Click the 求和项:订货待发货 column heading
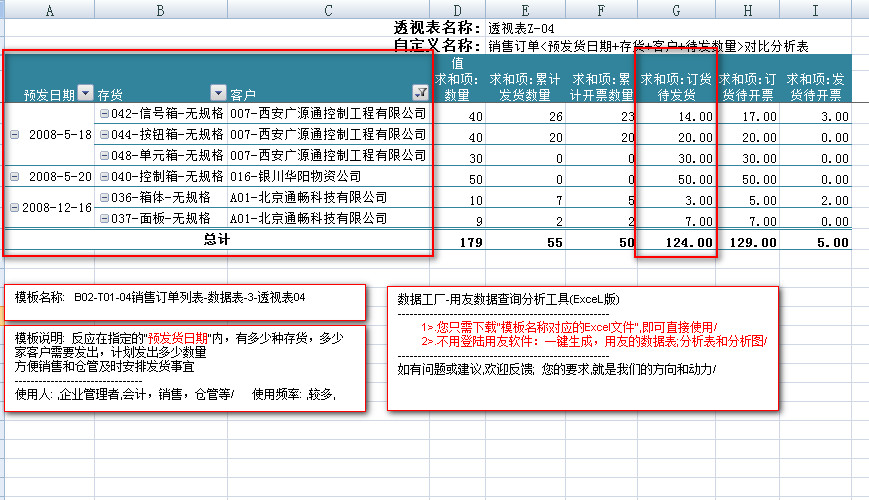 click(677, 86)
